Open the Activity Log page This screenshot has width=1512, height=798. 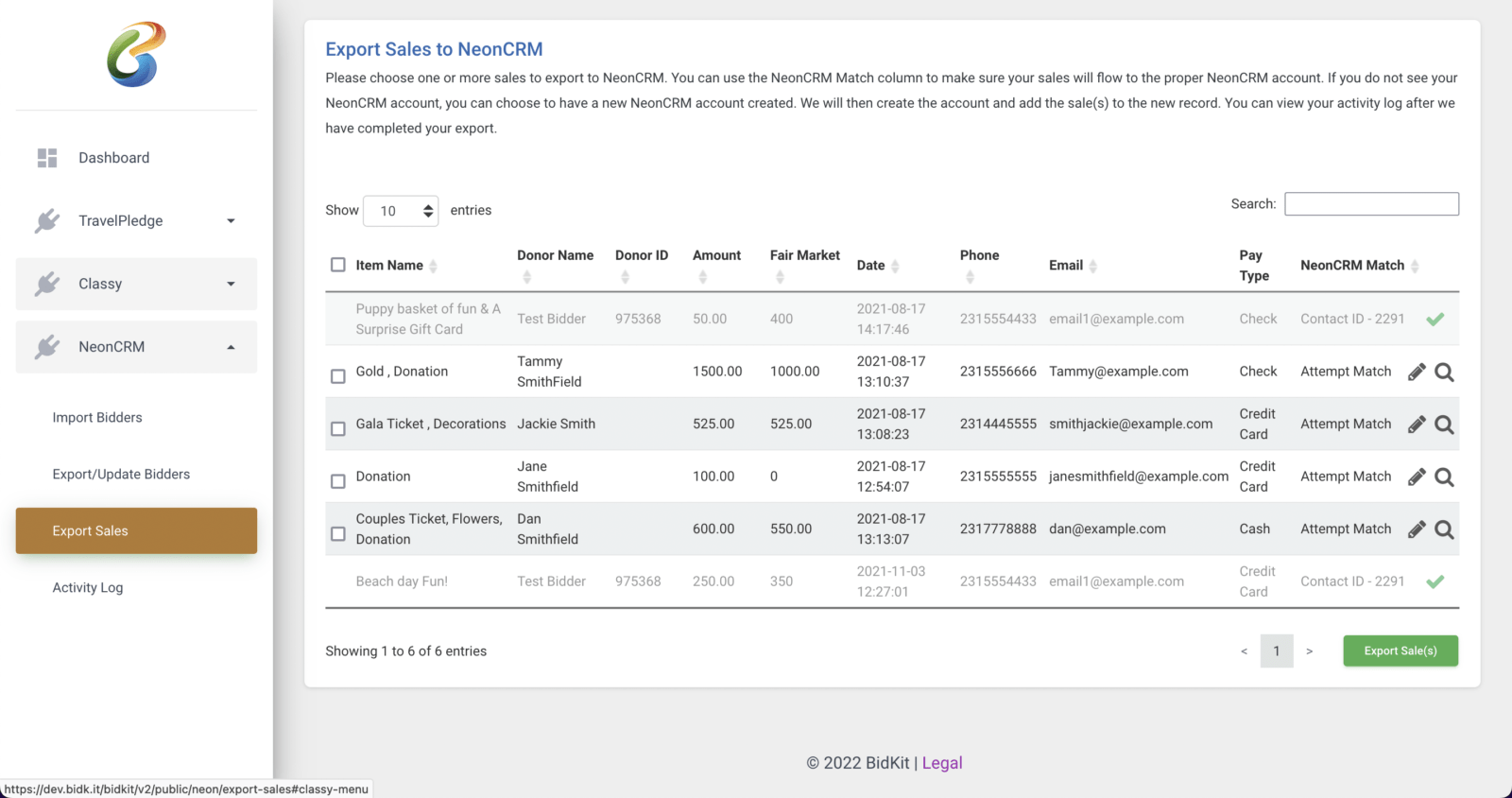pyautogui.click(x=88, y=588)
